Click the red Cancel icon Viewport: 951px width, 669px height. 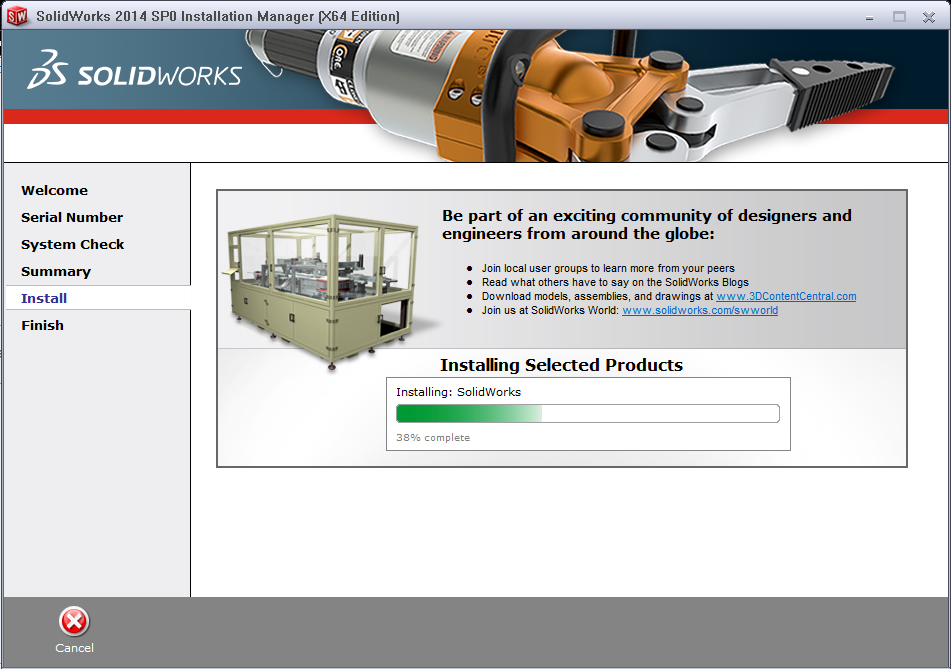click(x=74, y=622)
